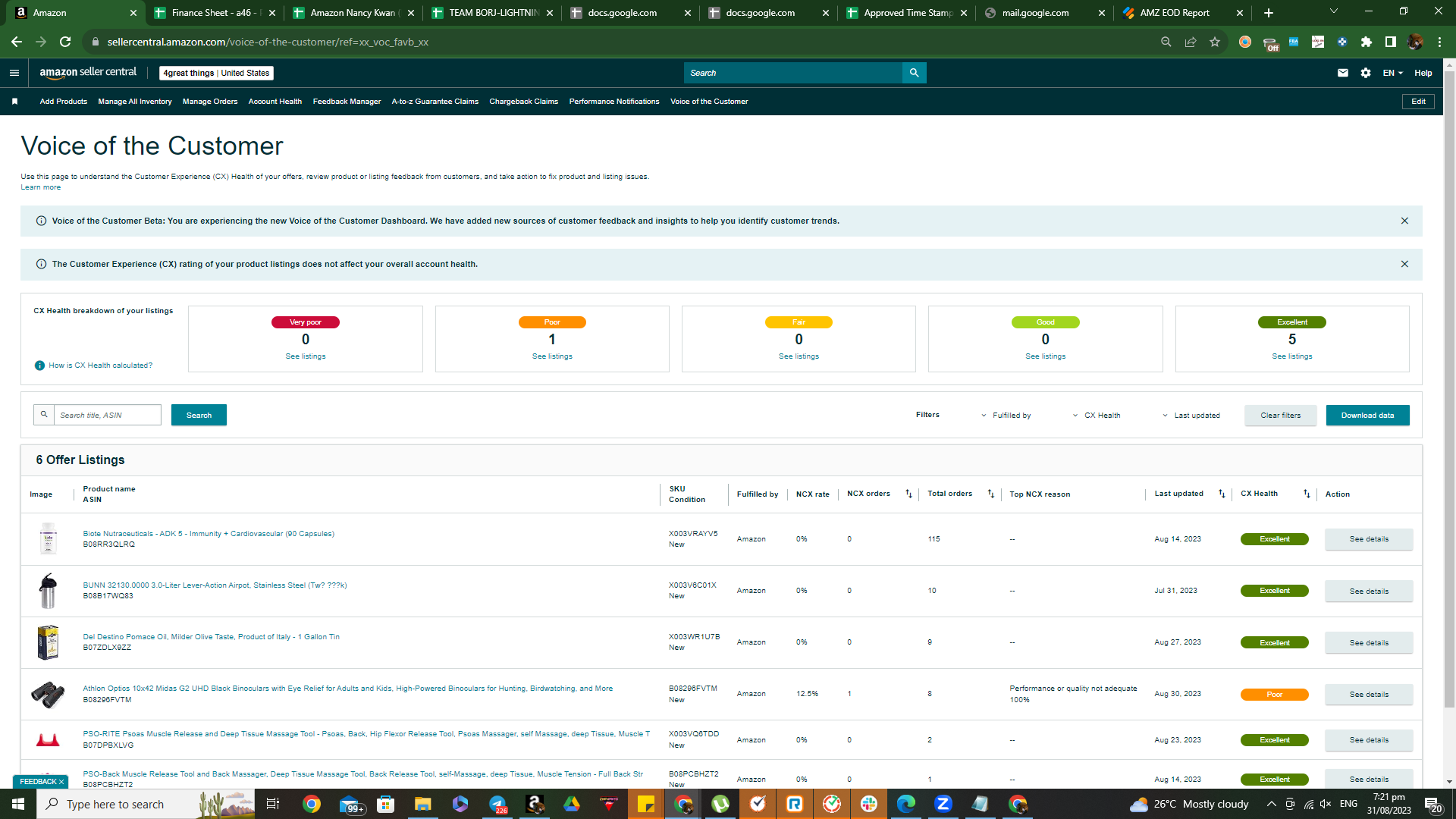
Task: See listings under the Excellent rating
Action: pyautogui.click(x=1291, y=356)
